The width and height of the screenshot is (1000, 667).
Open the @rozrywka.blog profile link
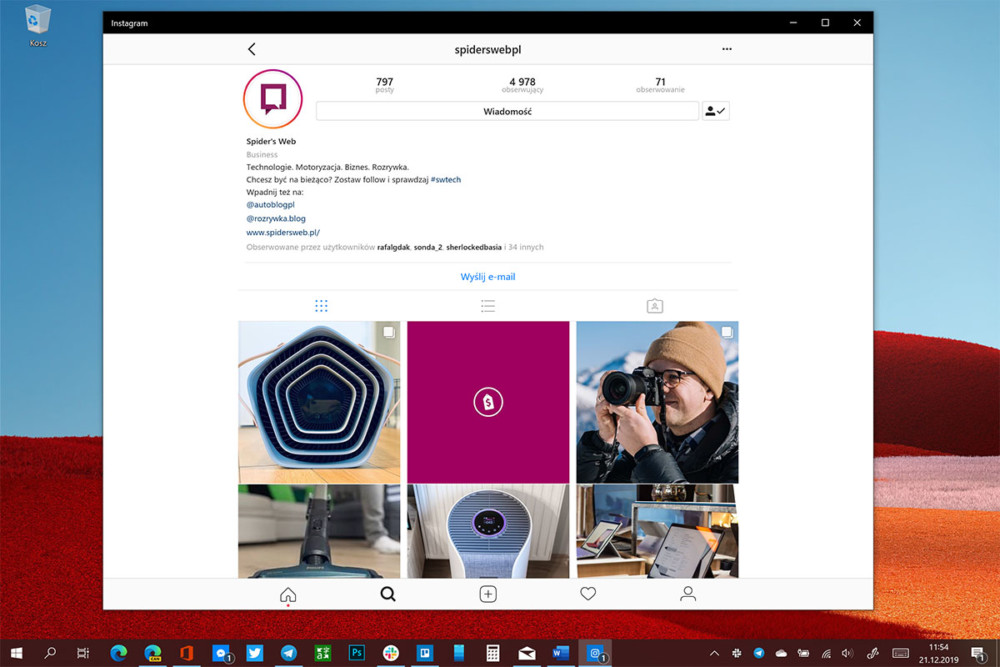tap(276, 219)
